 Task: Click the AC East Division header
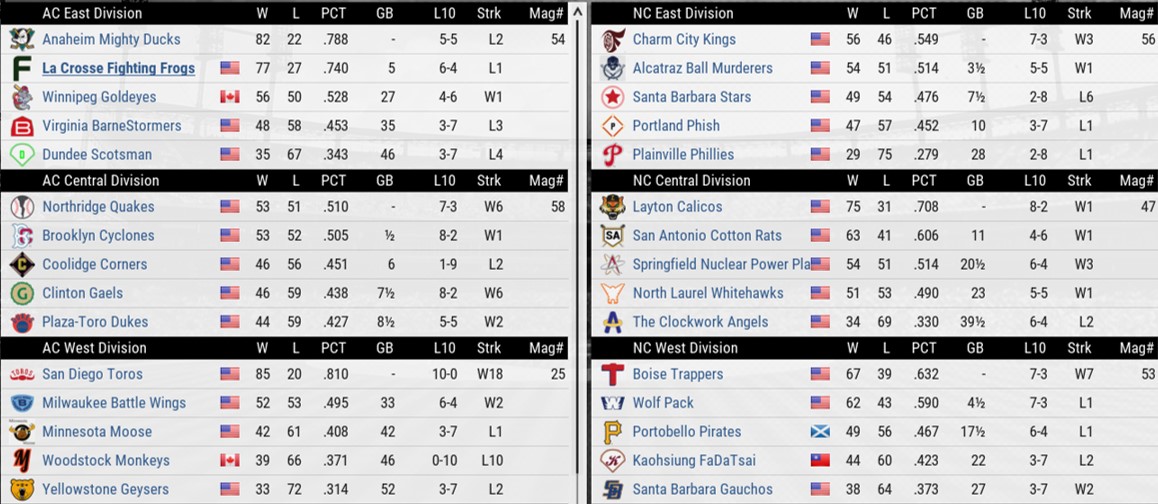click(92, 13)
